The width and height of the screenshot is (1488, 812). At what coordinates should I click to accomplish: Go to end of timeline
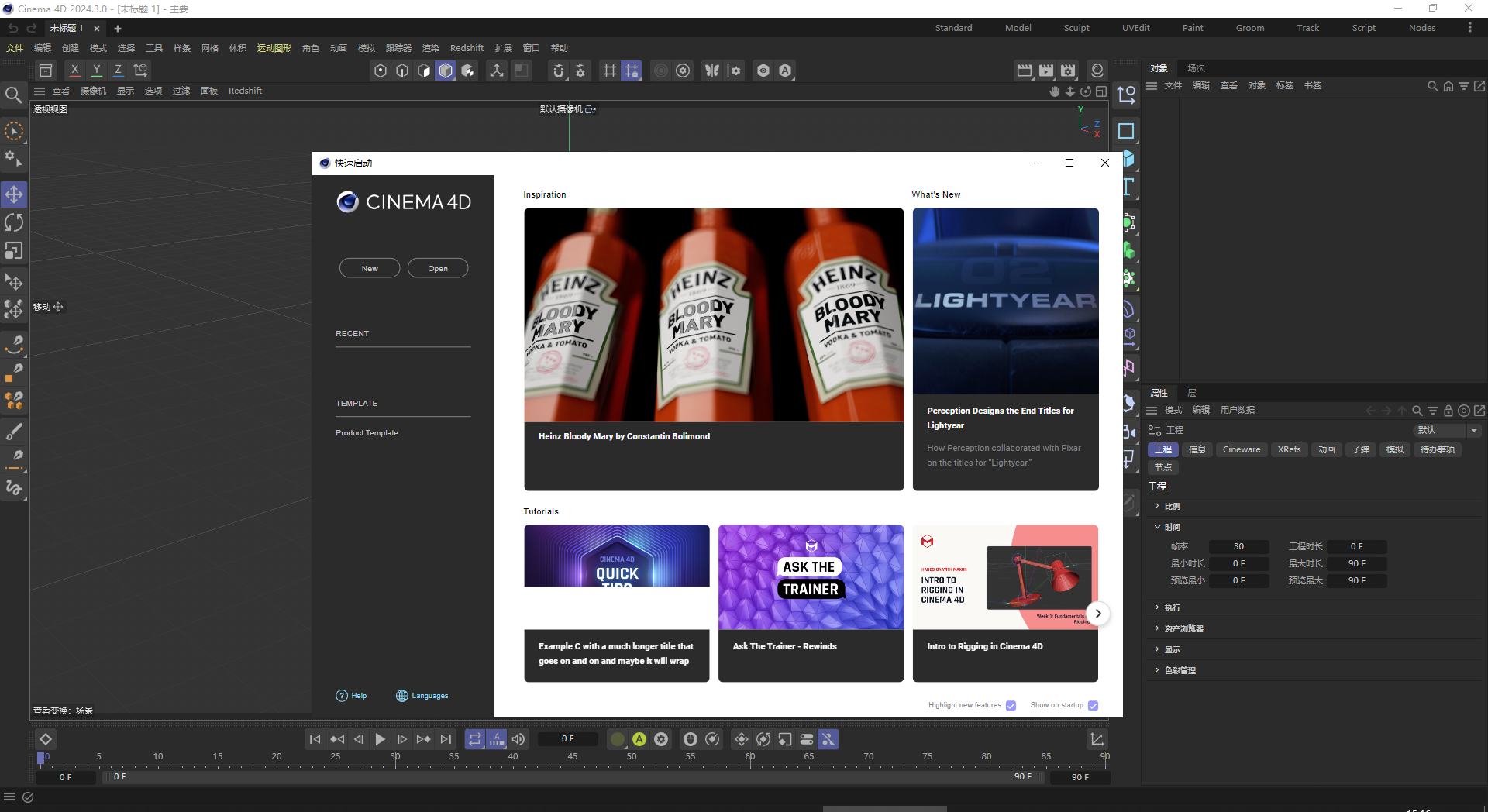click(x=446, y=739)
